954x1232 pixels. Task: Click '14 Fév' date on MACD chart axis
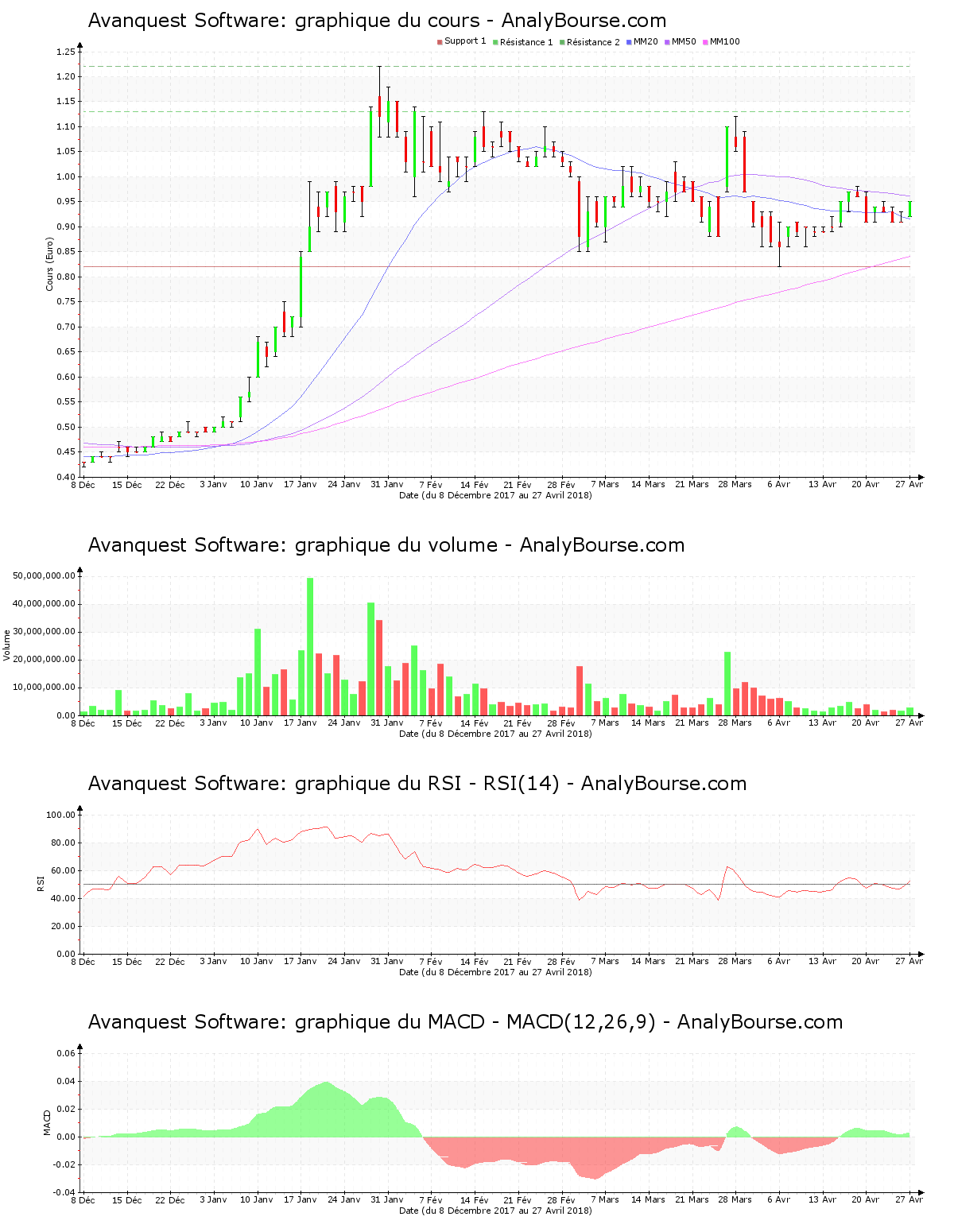(x=475, y=1199)
